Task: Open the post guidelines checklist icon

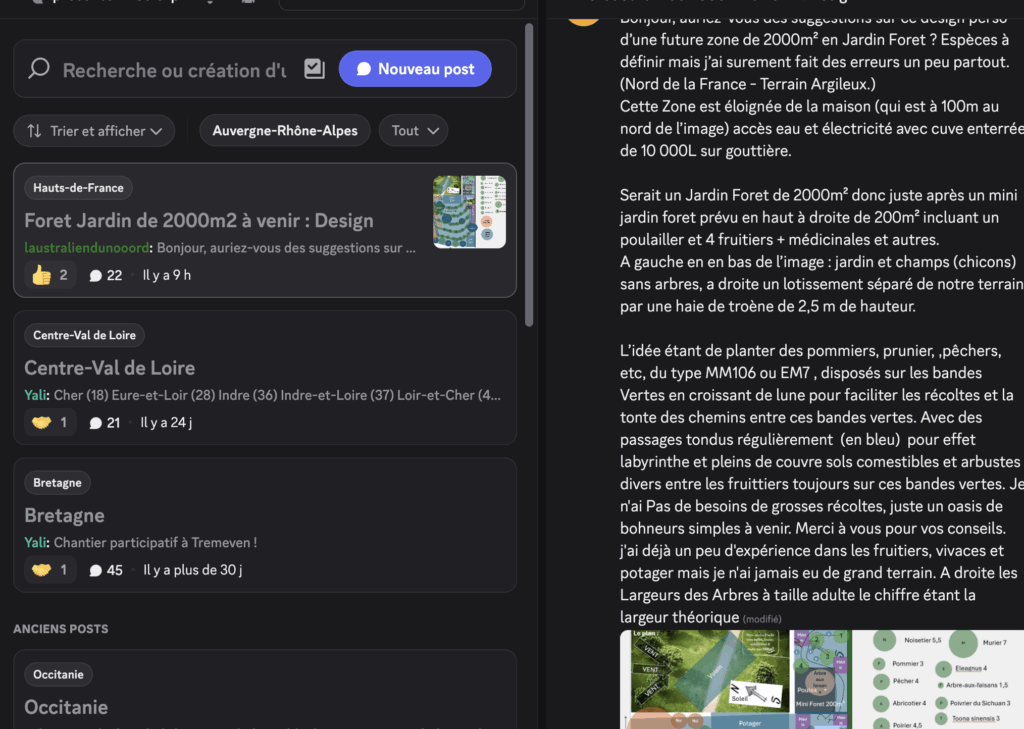Action: click(x=315, y=69)
